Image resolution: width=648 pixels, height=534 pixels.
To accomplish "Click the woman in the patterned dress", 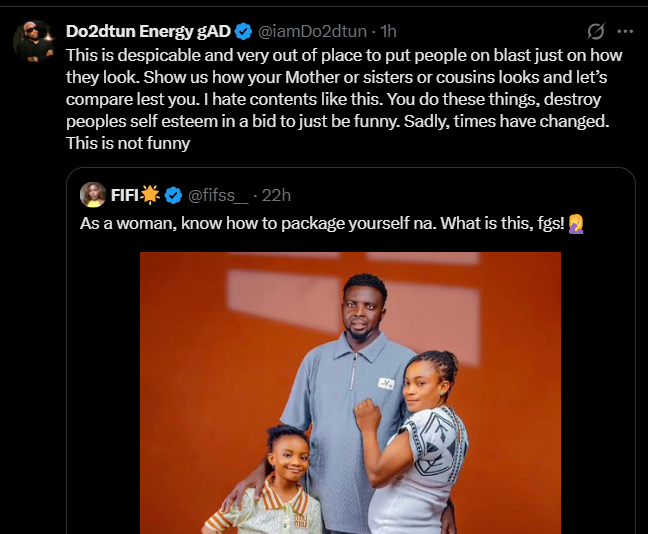I will (x=425, y=440).
